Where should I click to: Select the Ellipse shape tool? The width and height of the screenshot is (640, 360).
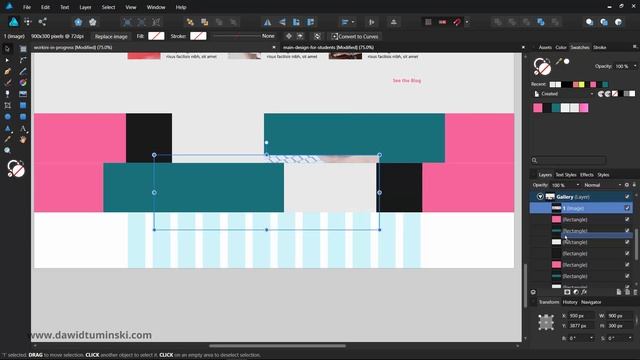pyautogui.click(x=7, y=117)
